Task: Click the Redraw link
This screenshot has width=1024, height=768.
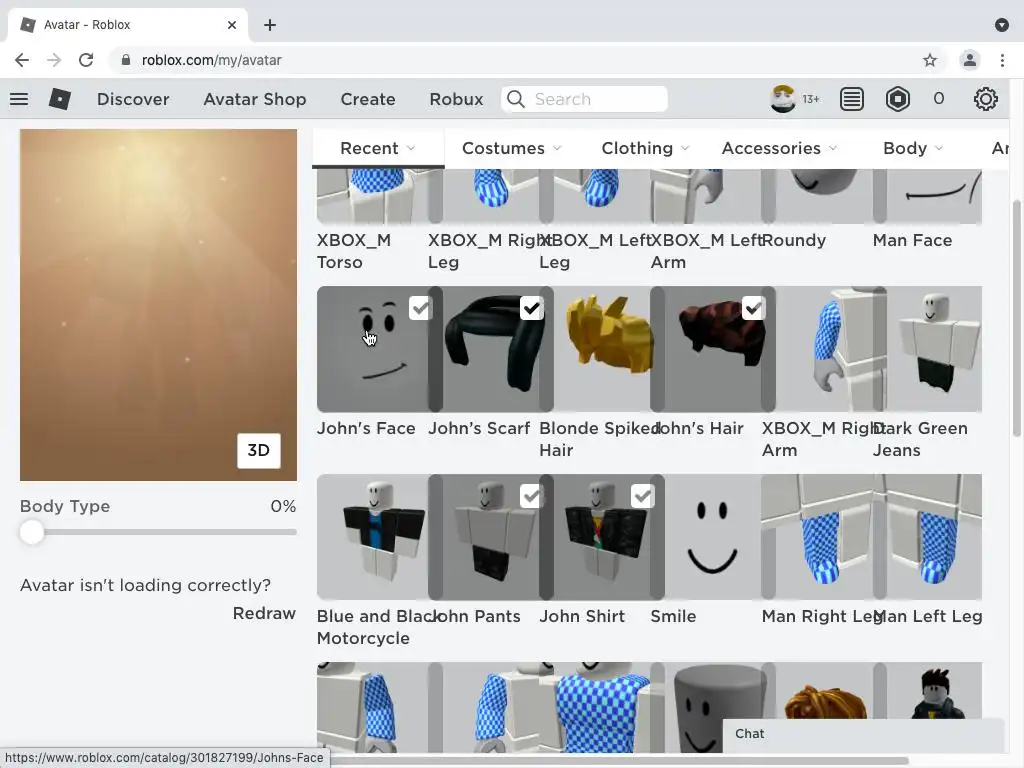Action: click(x=264, y=613)
